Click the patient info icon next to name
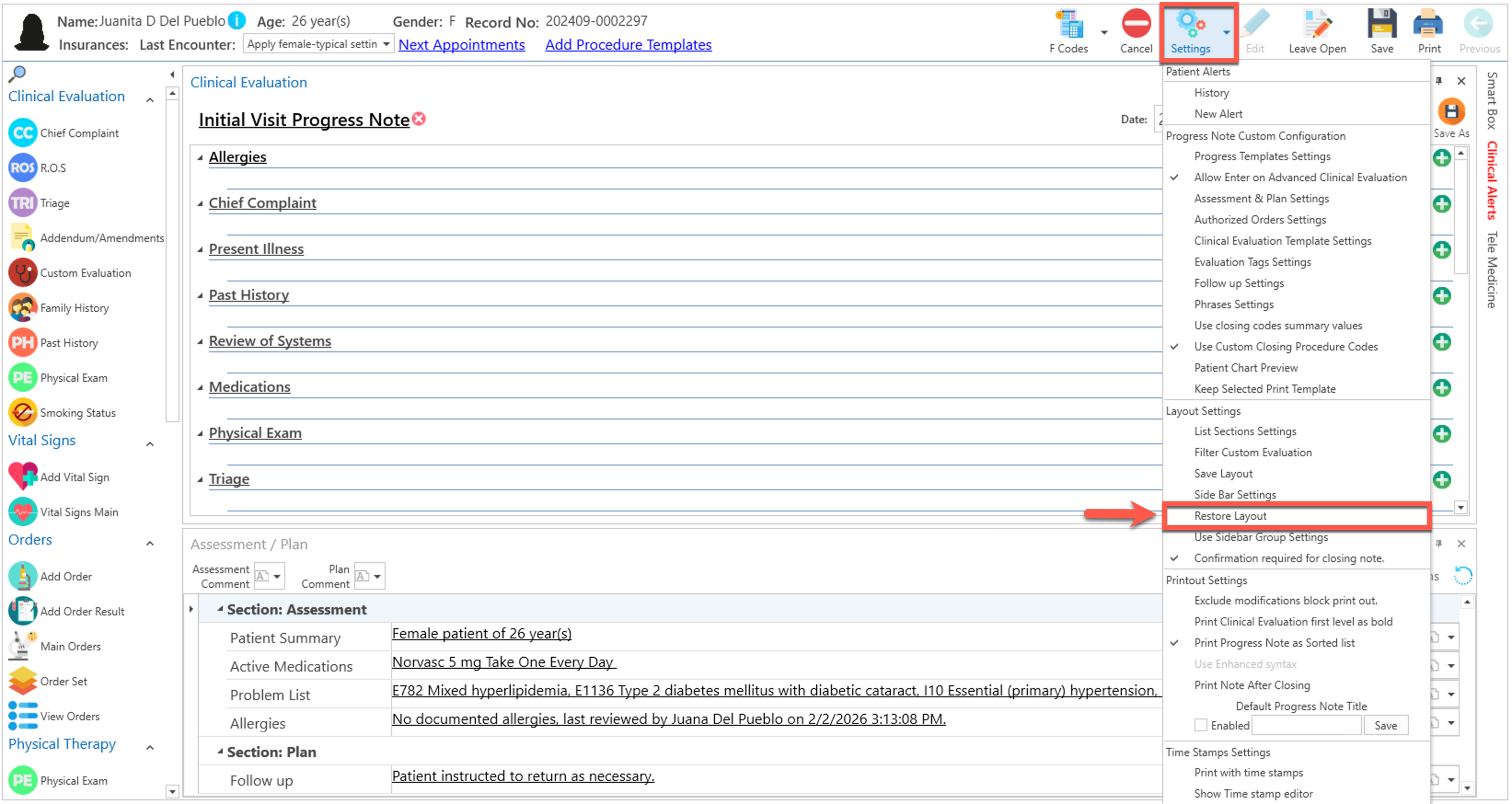This screenshot has width=1512, height=804. 237,21
